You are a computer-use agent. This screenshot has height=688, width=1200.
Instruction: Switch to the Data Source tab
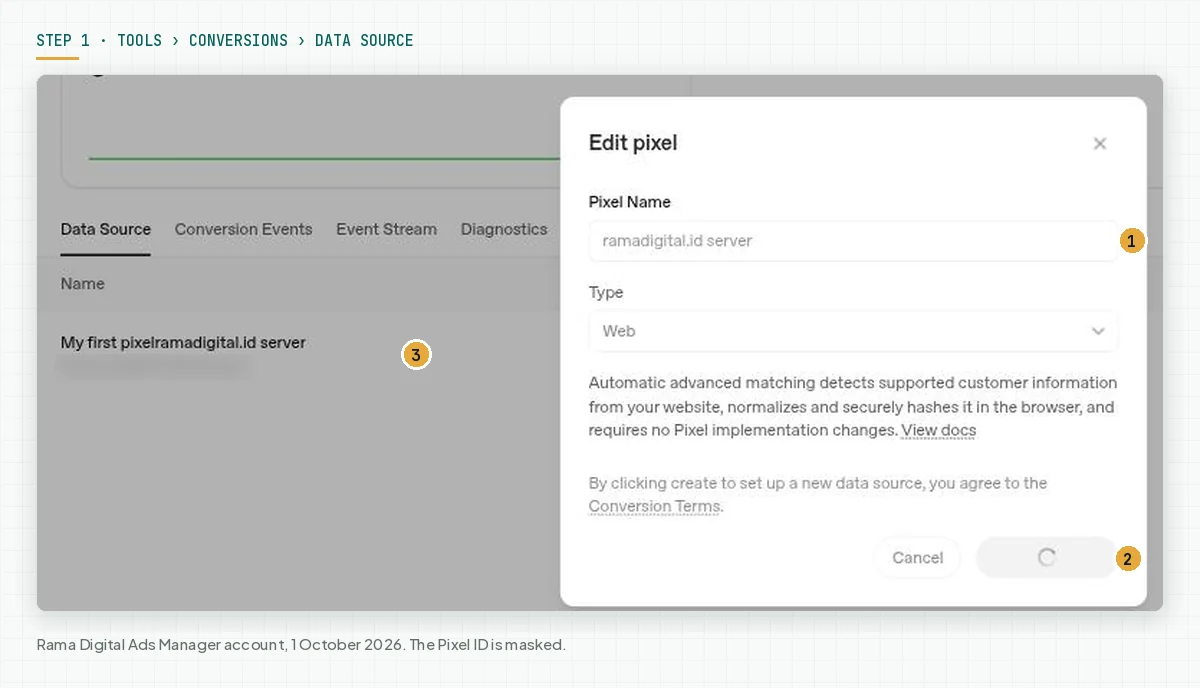[x=106, y=229]
